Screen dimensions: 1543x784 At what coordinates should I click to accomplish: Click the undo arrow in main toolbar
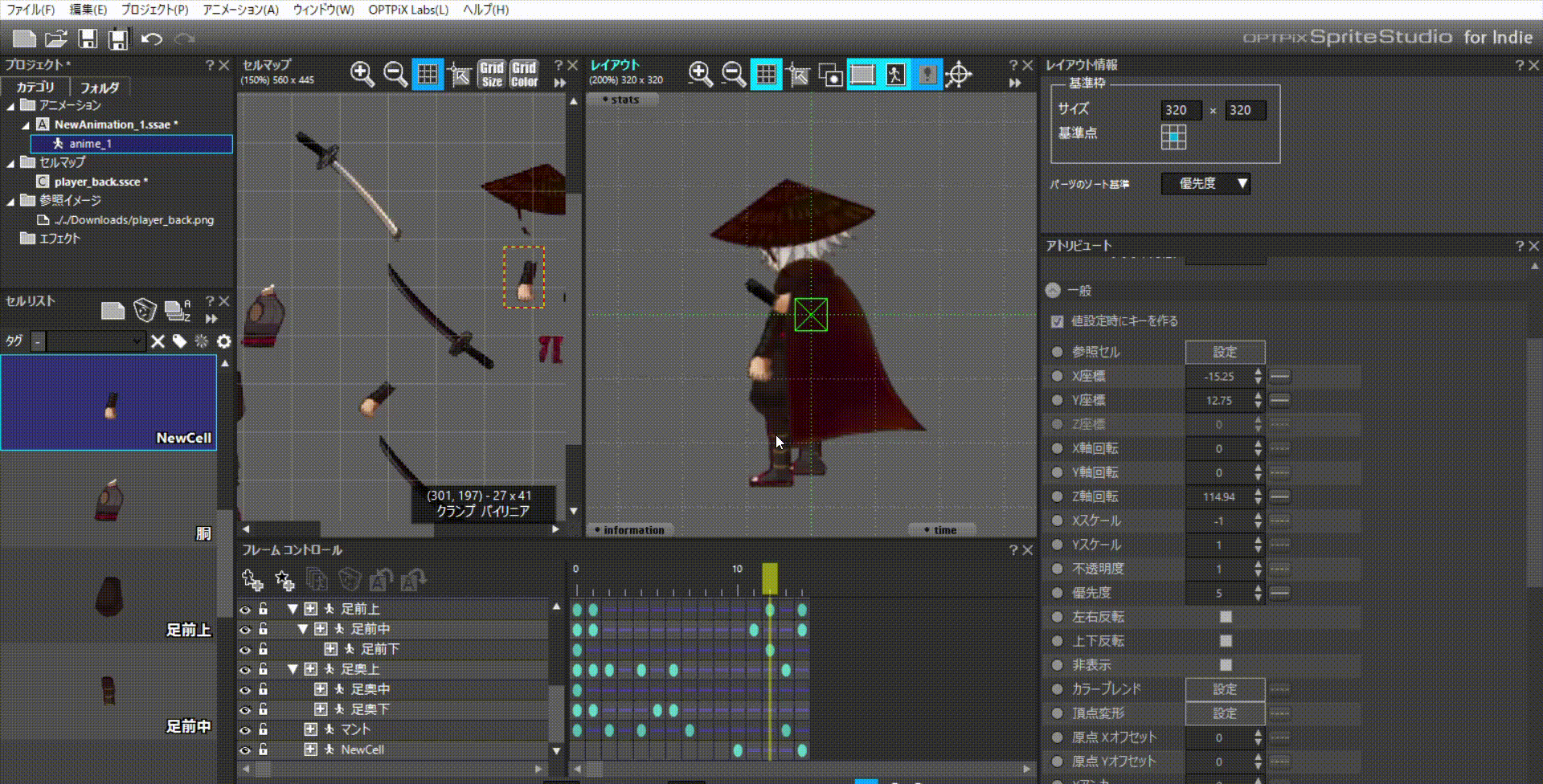point(152,38)
